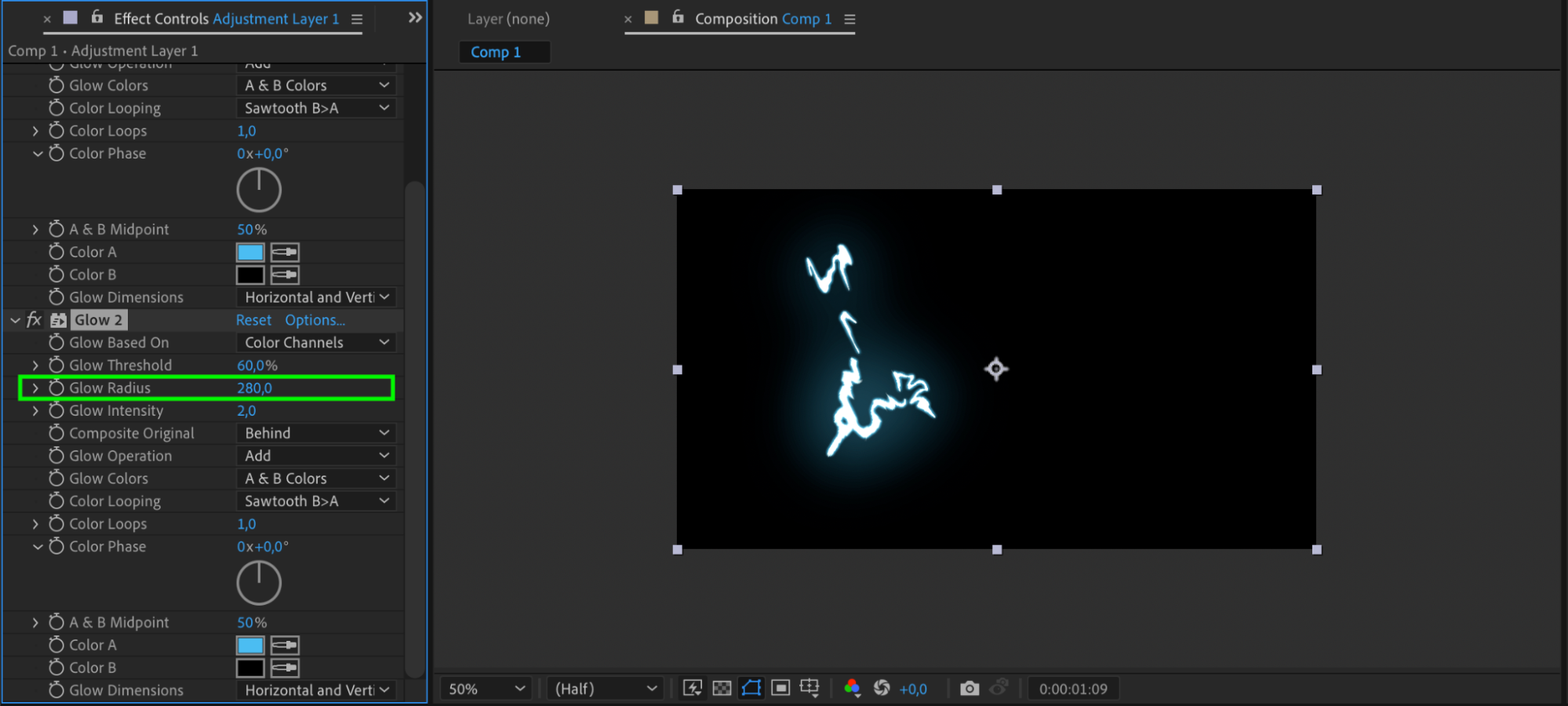
Task: Click the current timecode 0:00:01:09
Action: 1073,689
